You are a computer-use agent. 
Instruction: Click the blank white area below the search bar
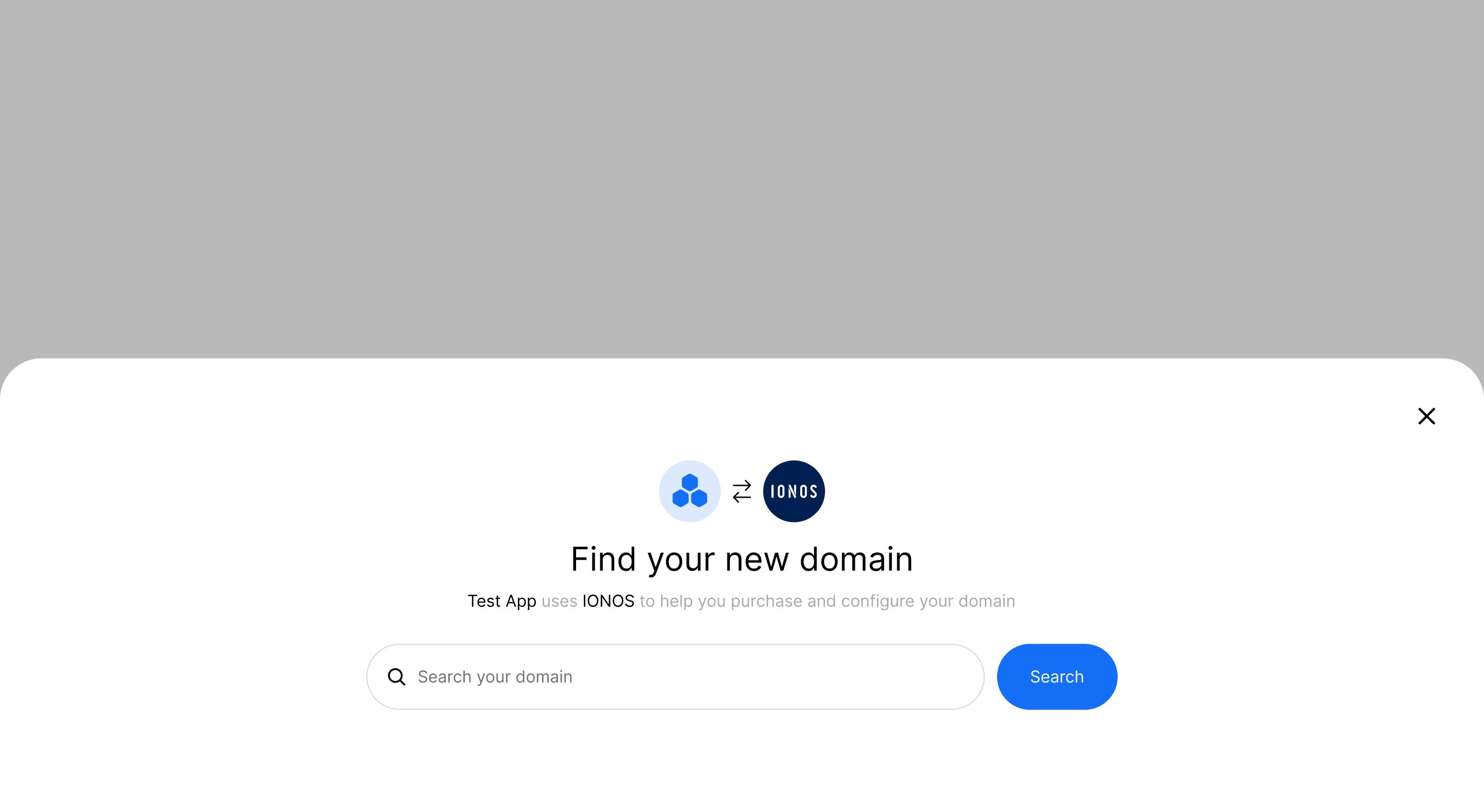point(742,760)
